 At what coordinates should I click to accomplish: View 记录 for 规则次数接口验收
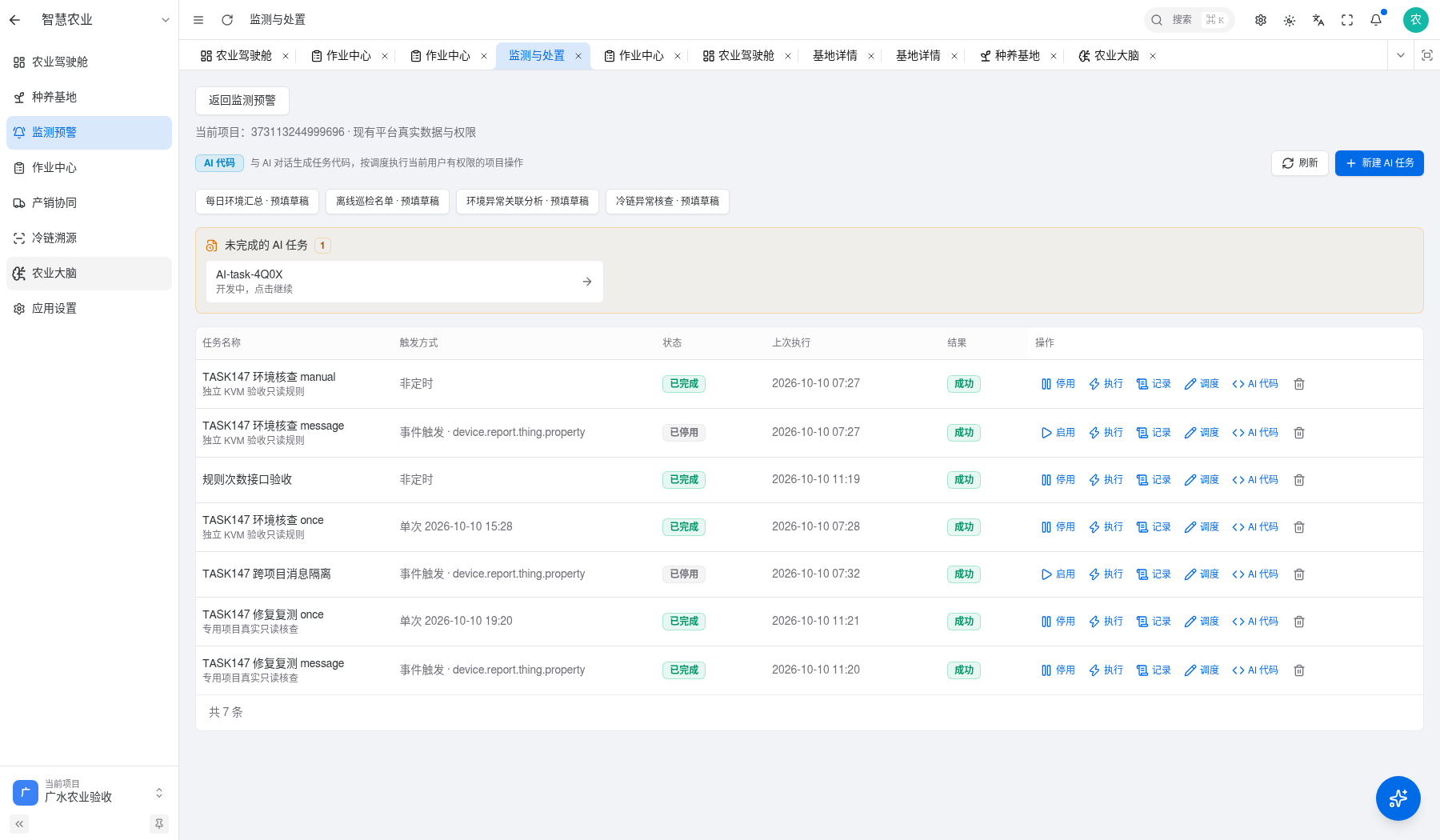pos(1154,480)
